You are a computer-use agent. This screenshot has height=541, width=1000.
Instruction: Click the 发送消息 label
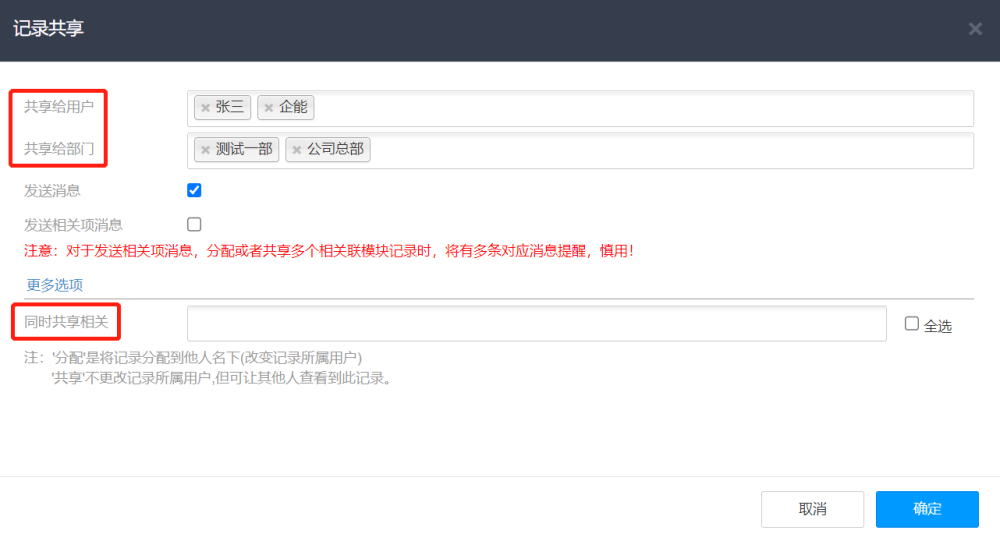(x=52, y=191)
